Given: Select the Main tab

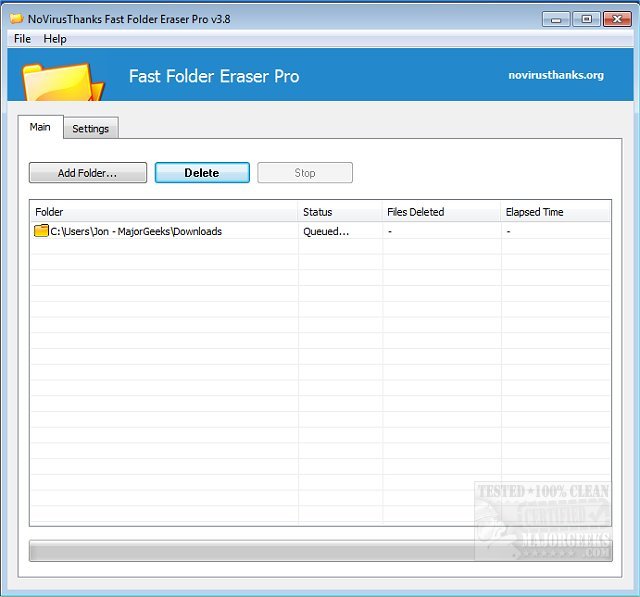Looking at the screenshot, I should pos(40,127).
